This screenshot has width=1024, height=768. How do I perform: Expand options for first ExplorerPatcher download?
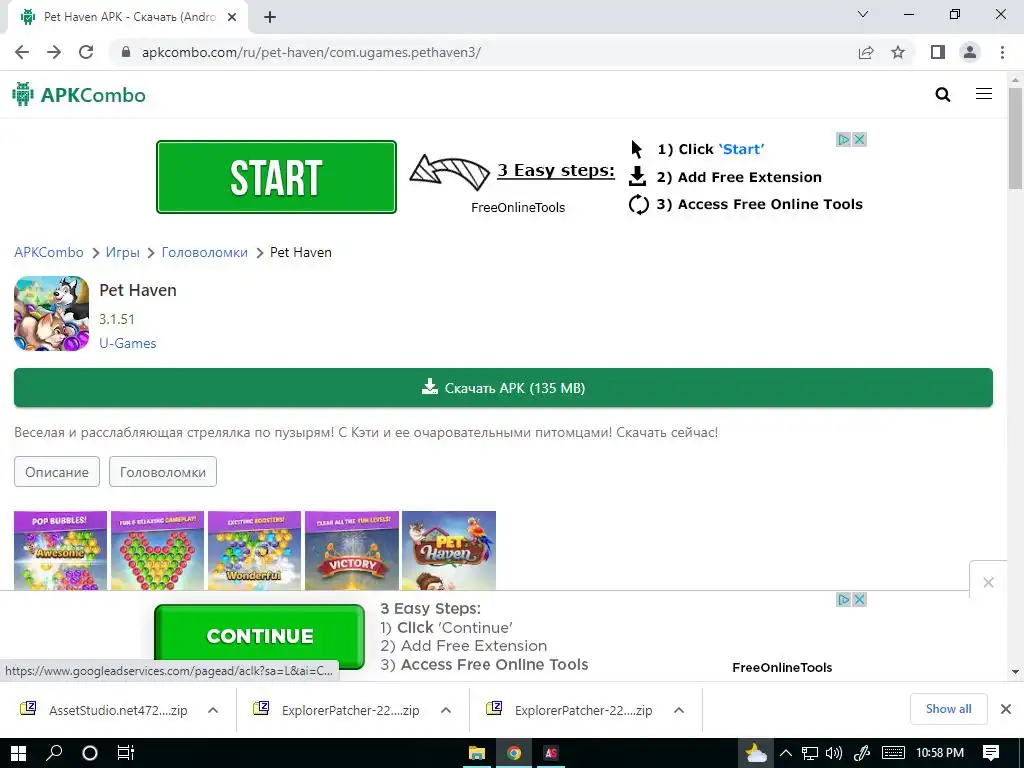pos(446,710)
